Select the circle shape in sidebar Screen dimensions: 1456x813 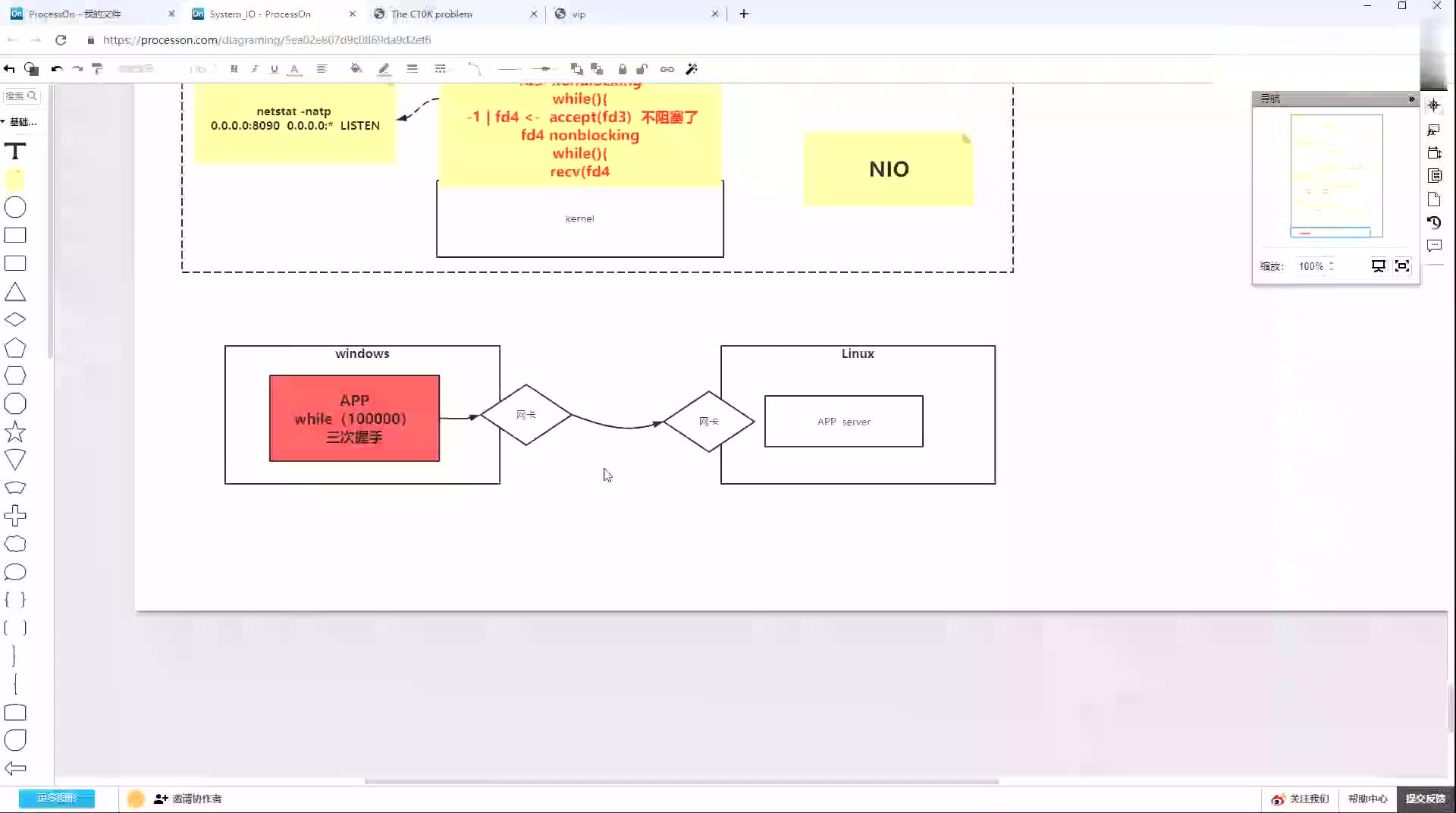pos(15,207)
